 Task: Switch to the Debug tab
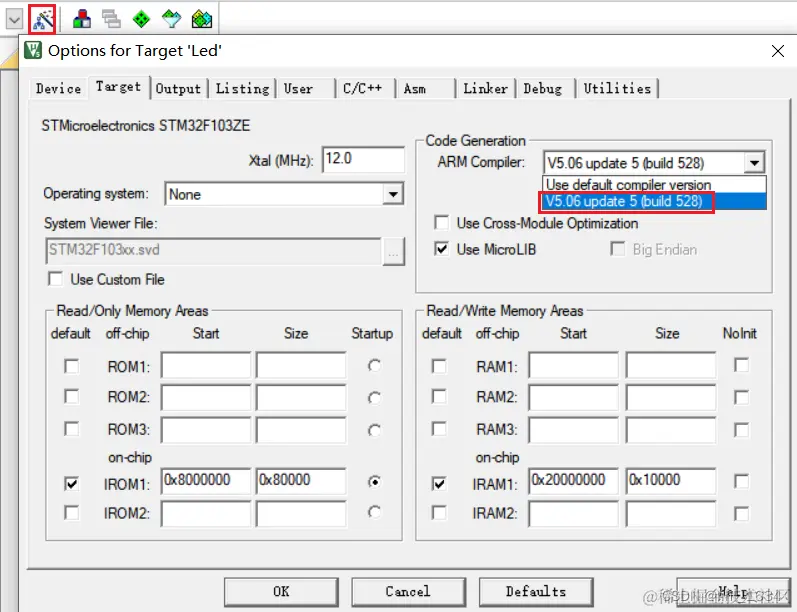(545, 88)
